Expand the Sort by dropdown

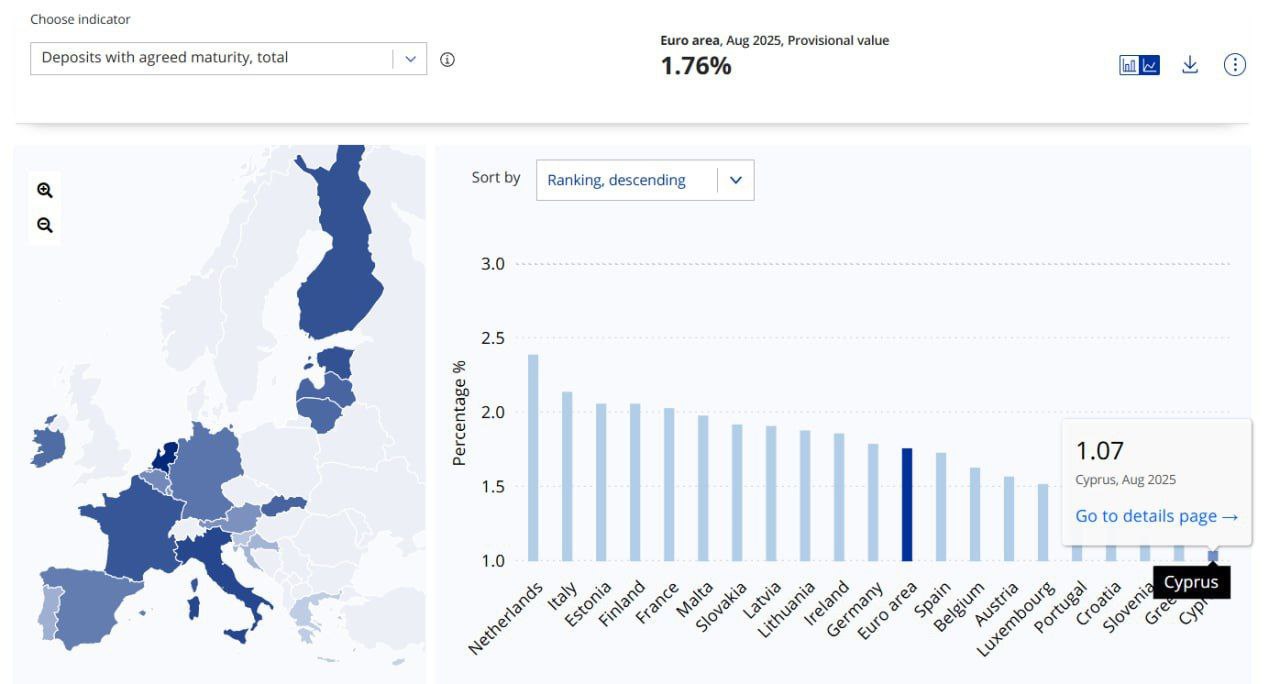(x=645, y=180)
